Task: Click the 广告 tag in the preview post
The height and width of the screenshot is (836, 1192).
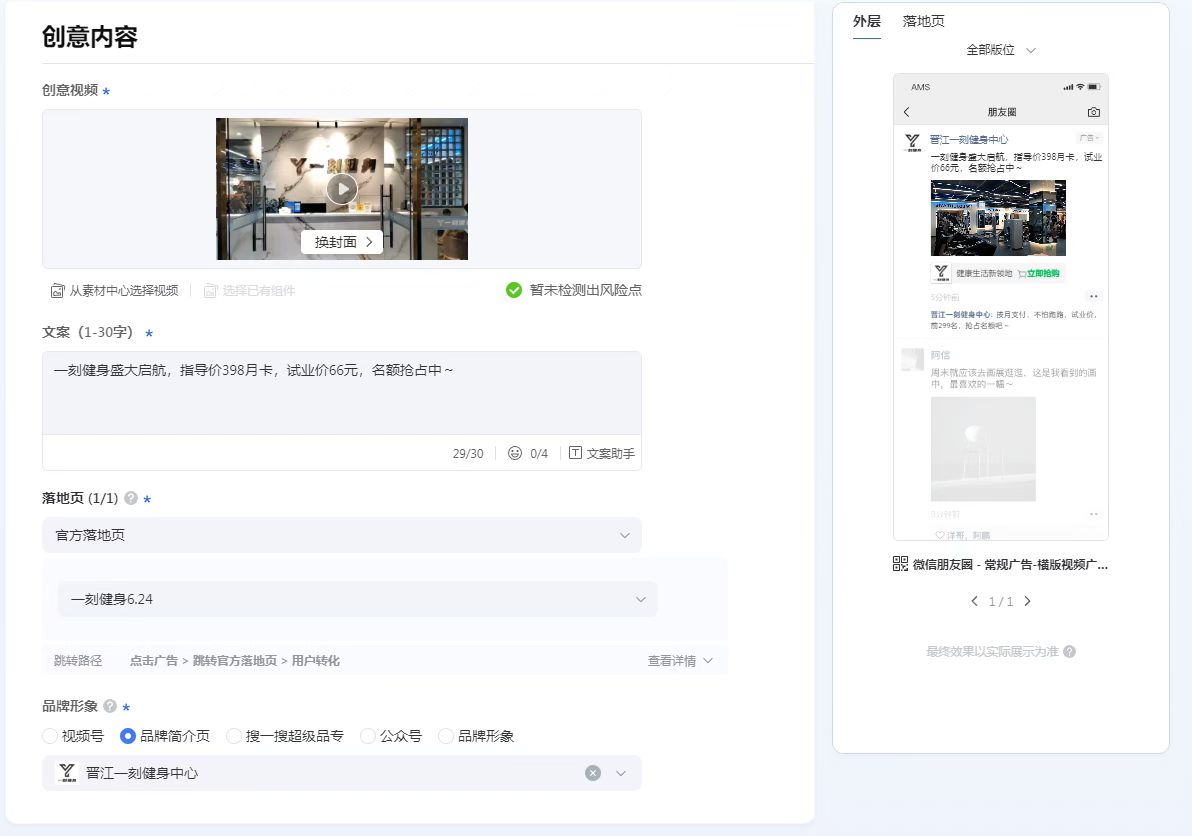Action: point(1089,138)
